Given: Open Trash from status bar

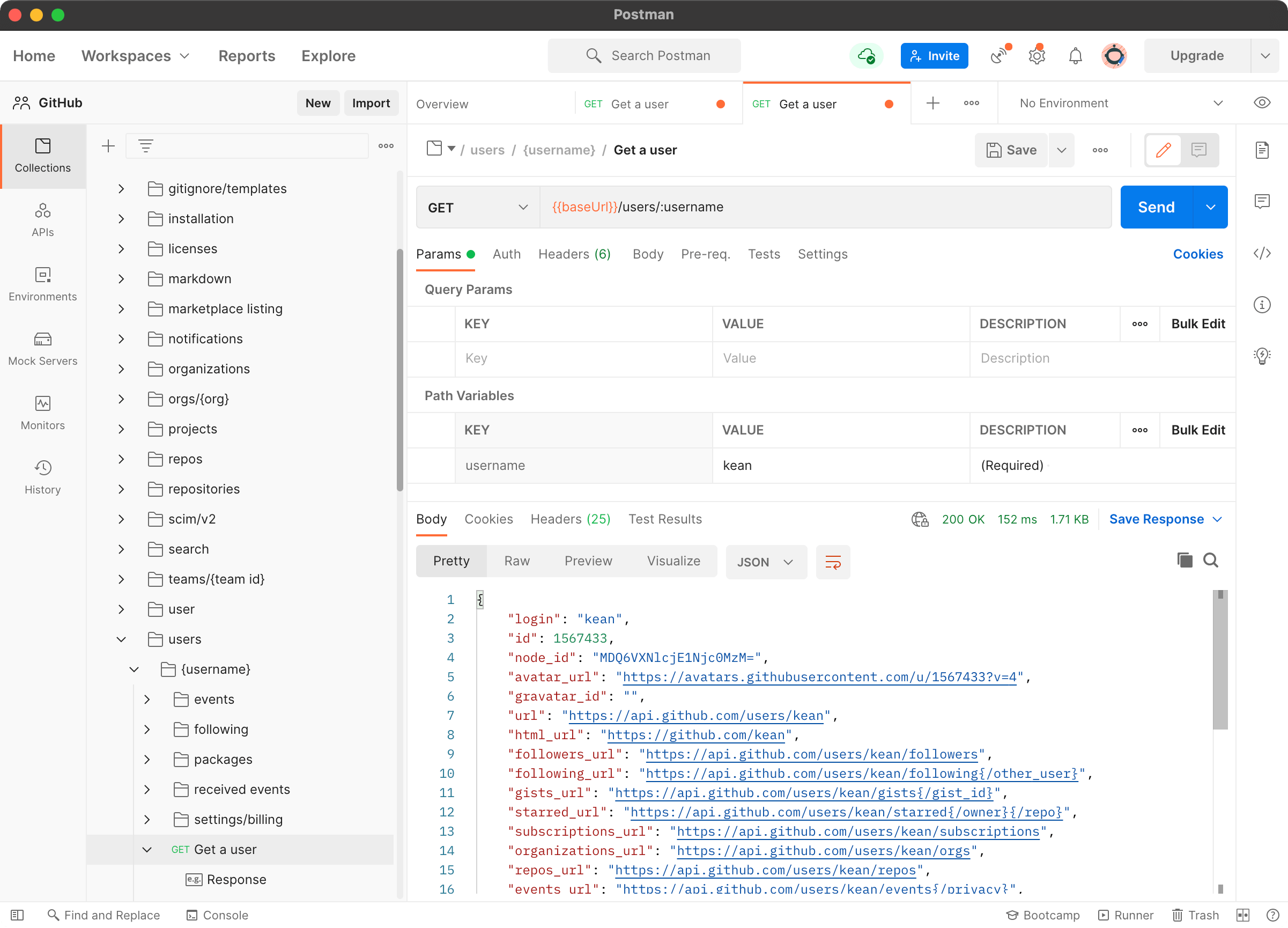Looking at the screenshot, I should click(x=1195, y=915).
